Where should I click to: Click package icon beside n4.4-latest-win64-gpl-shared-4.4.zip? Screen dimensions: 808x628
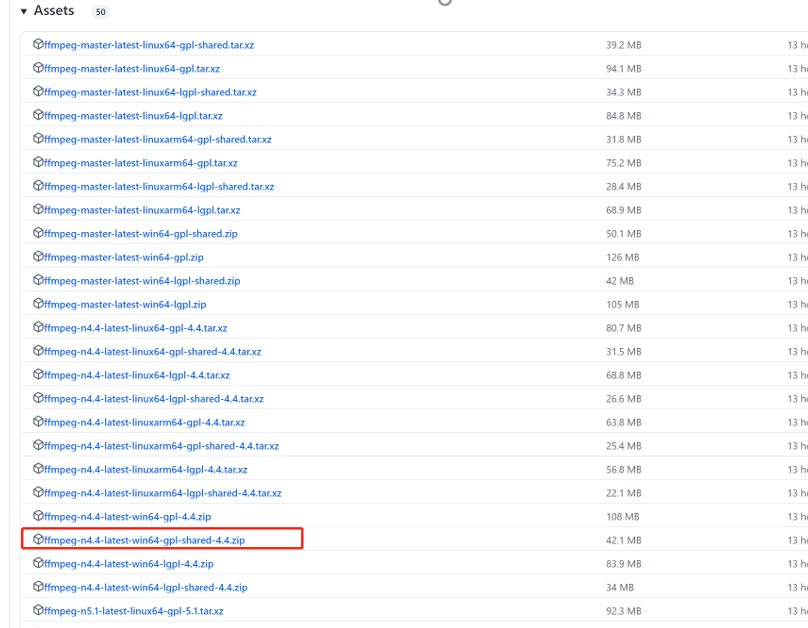click(38, 539)
